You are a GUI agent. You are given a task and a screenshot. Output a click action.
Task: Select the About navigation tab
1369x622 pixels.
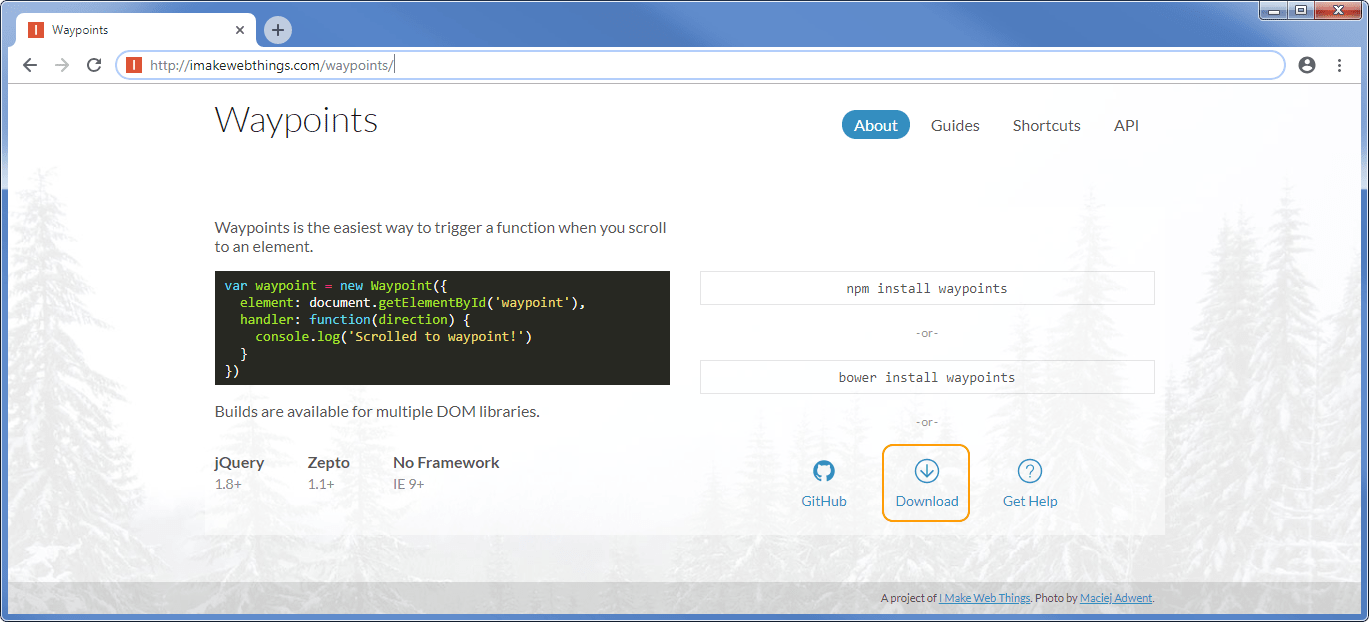(x=876, y=125)
